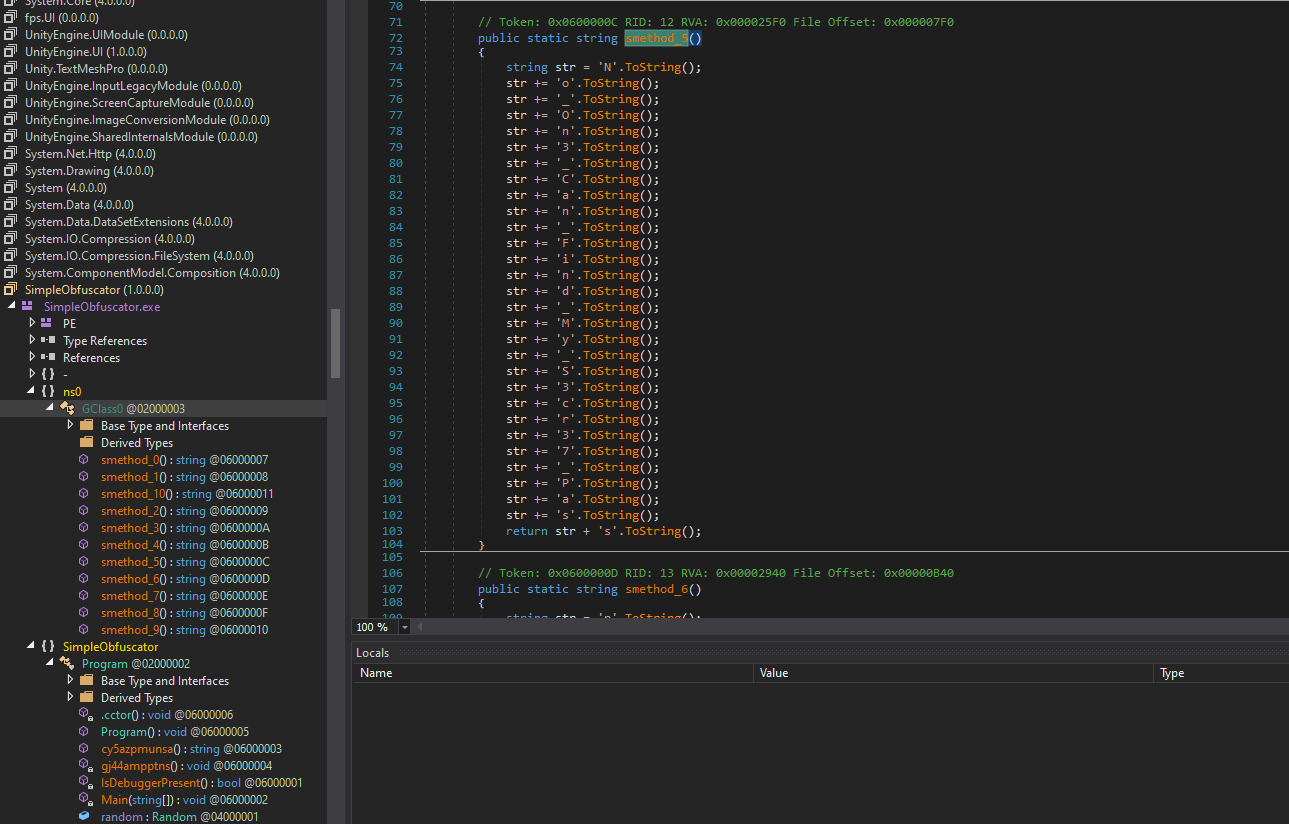Click the ns0 namespace braces icon

tap(48, 391)
